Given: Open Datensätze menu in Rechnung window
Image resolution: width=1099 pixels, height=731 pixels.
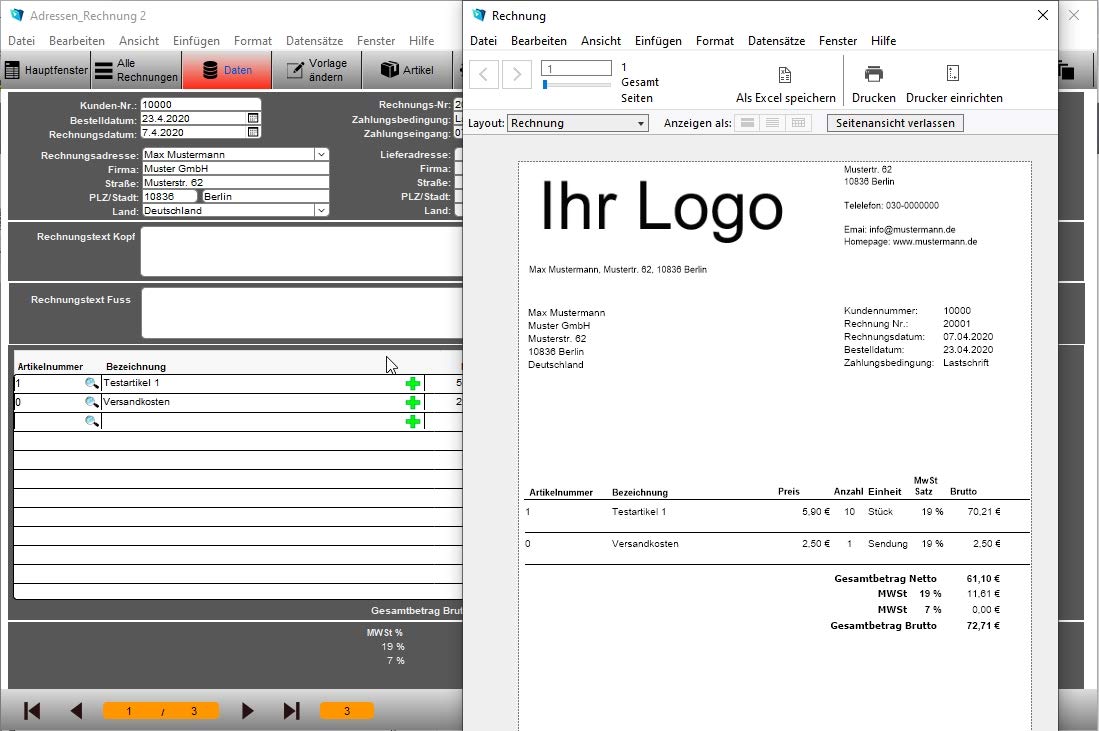Looking at the screenshot, I should click(776, 41).
